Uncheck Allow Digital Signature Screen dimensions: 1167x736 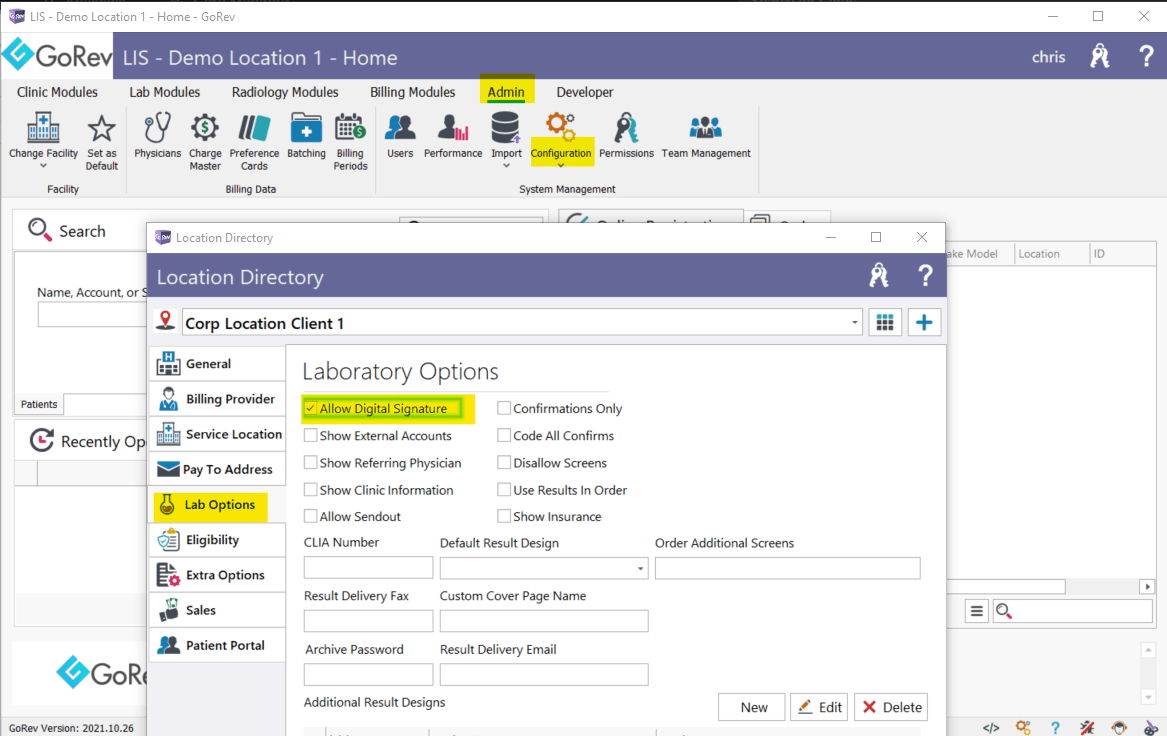tap(311, 408)
